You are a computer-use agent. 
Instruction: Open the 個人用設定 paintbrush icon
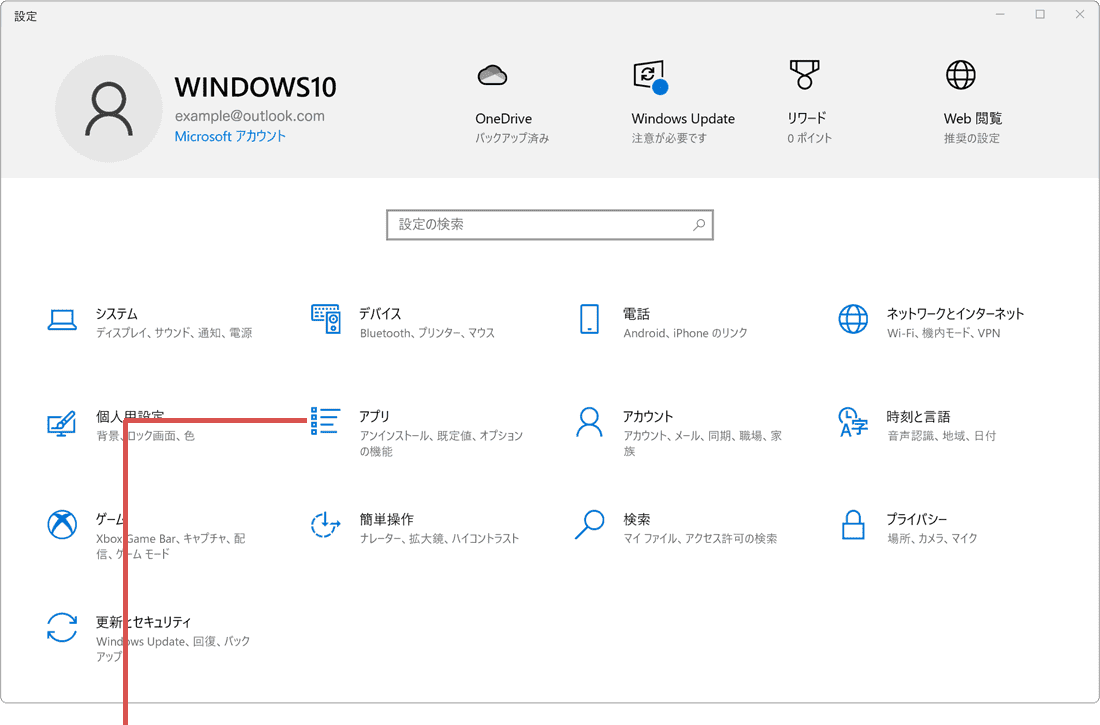tap(62, 423)
